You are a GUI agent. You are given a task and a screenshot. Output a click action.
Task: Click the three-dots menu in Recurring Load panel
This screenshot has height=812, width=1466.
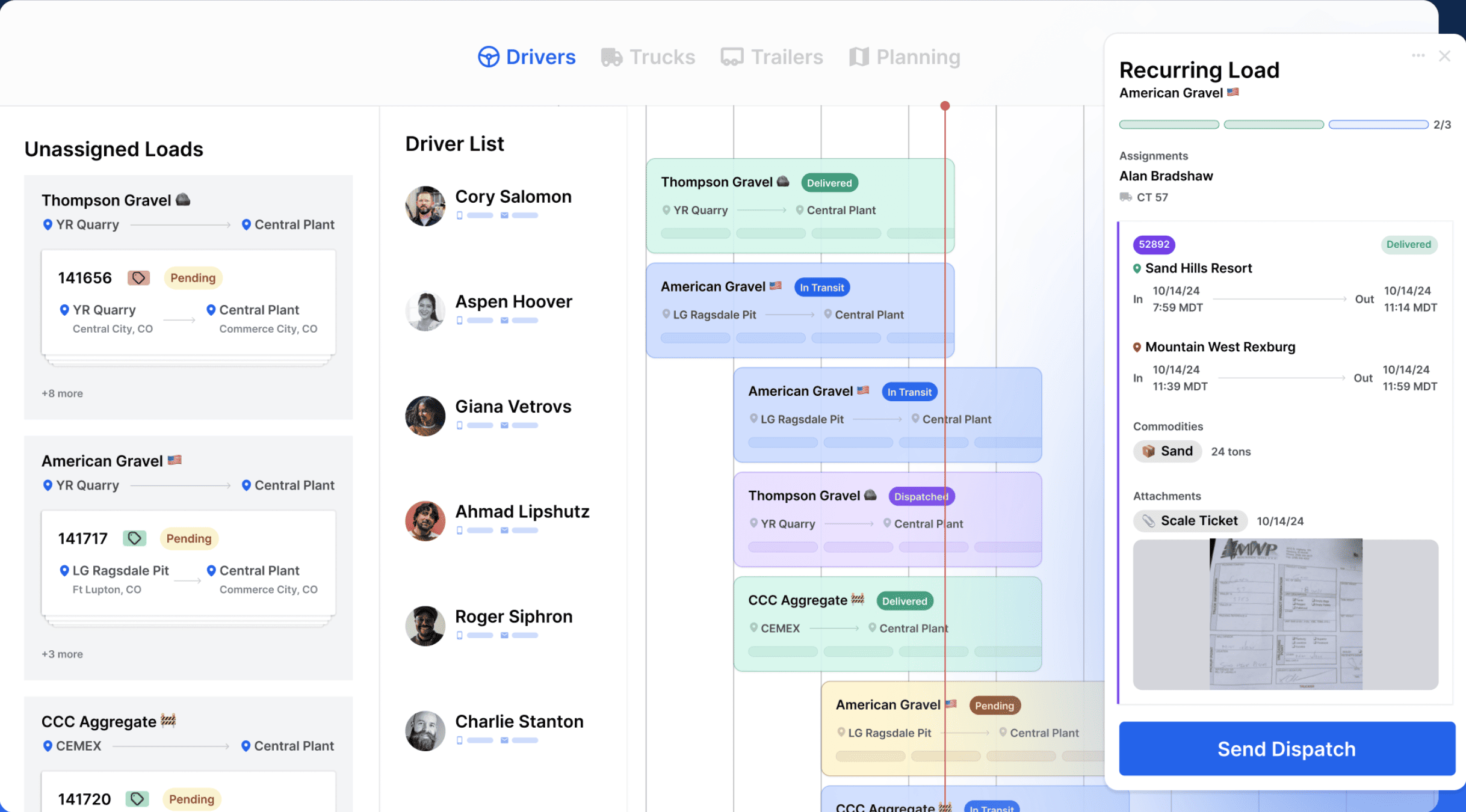tap(1418, 56)
